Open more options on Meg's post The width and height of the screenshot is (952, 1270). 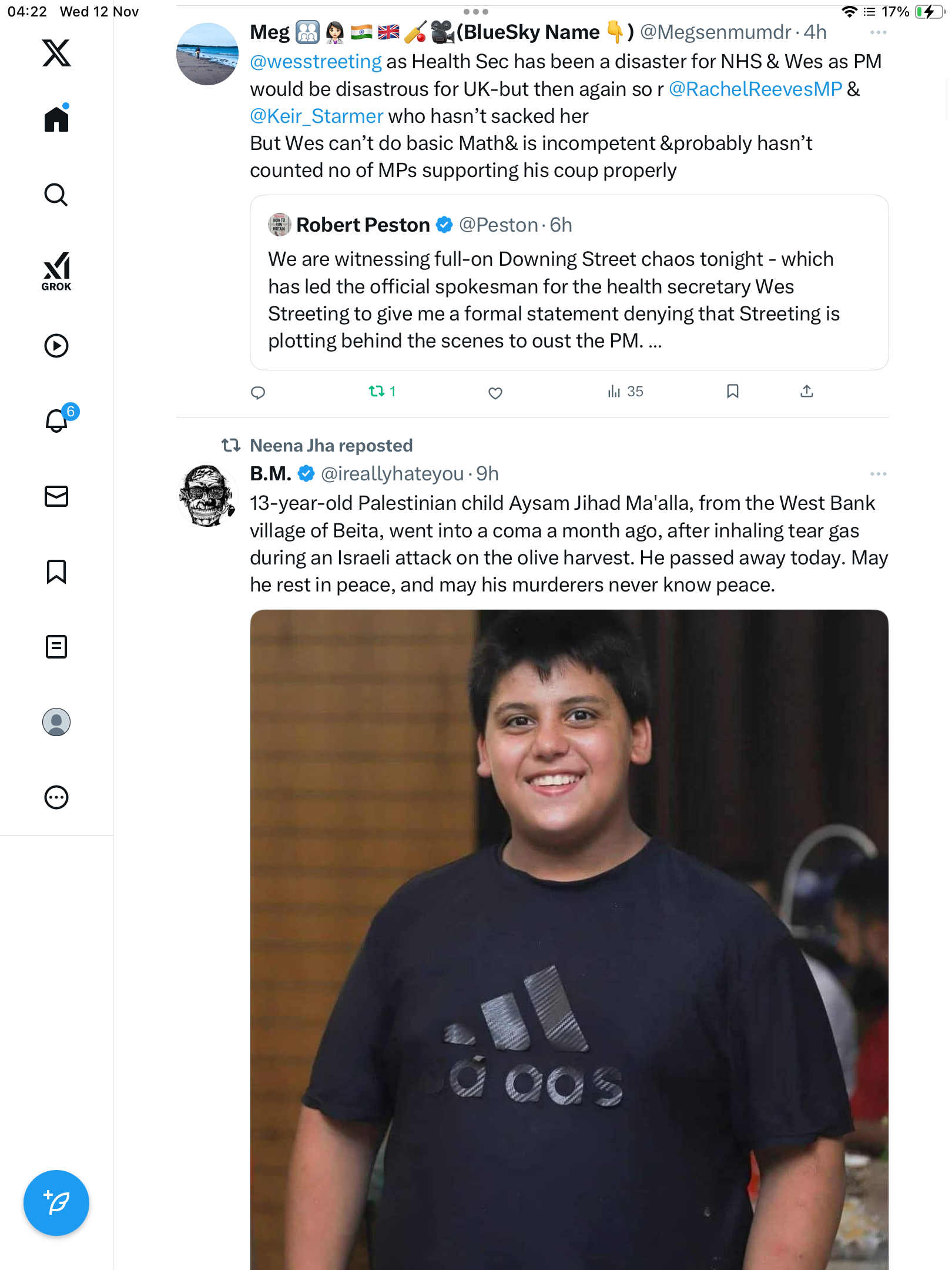(x=878, y=32)
